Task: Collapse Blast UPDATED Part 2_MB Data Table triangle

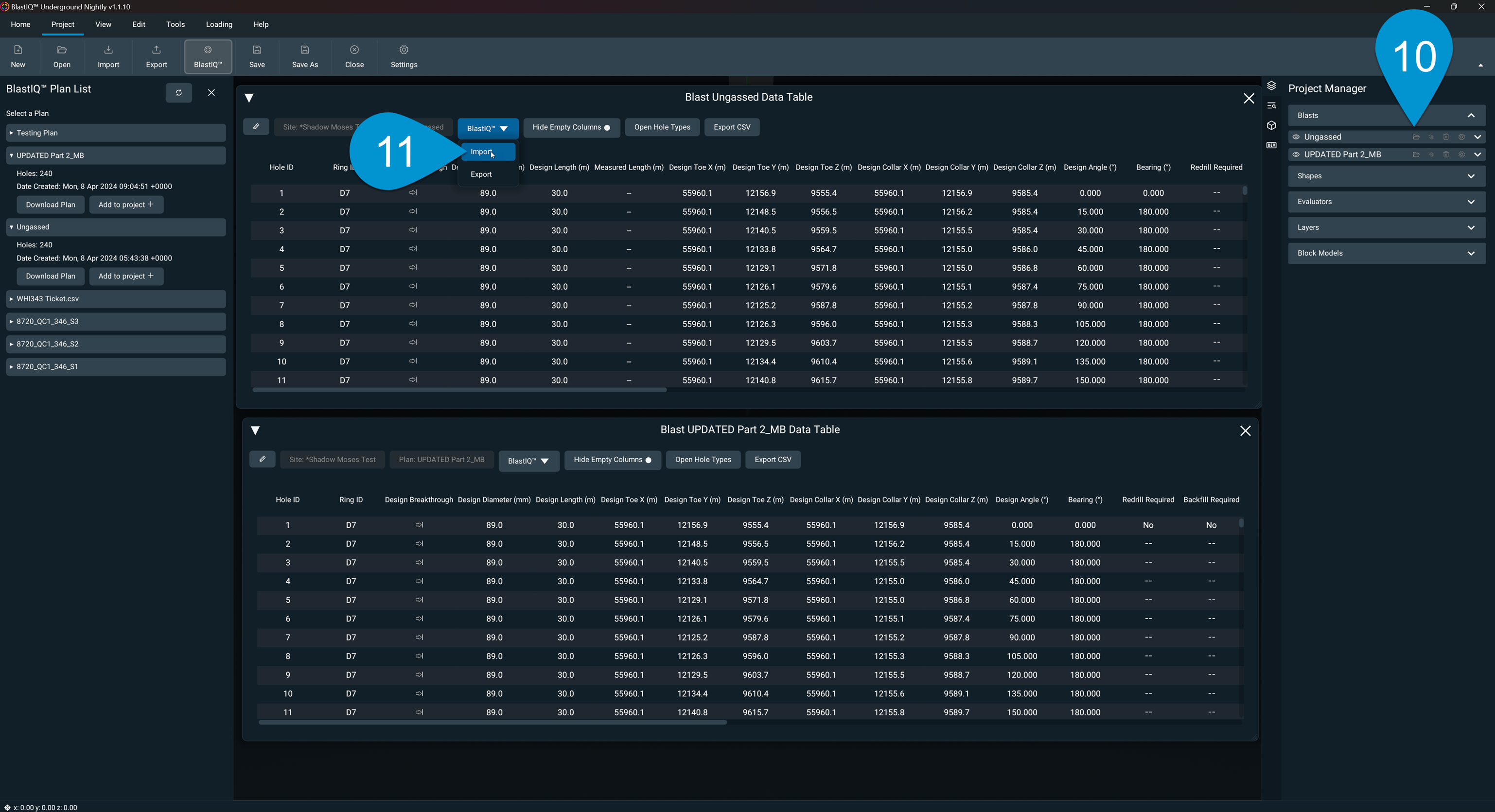Action: (255, 430)
